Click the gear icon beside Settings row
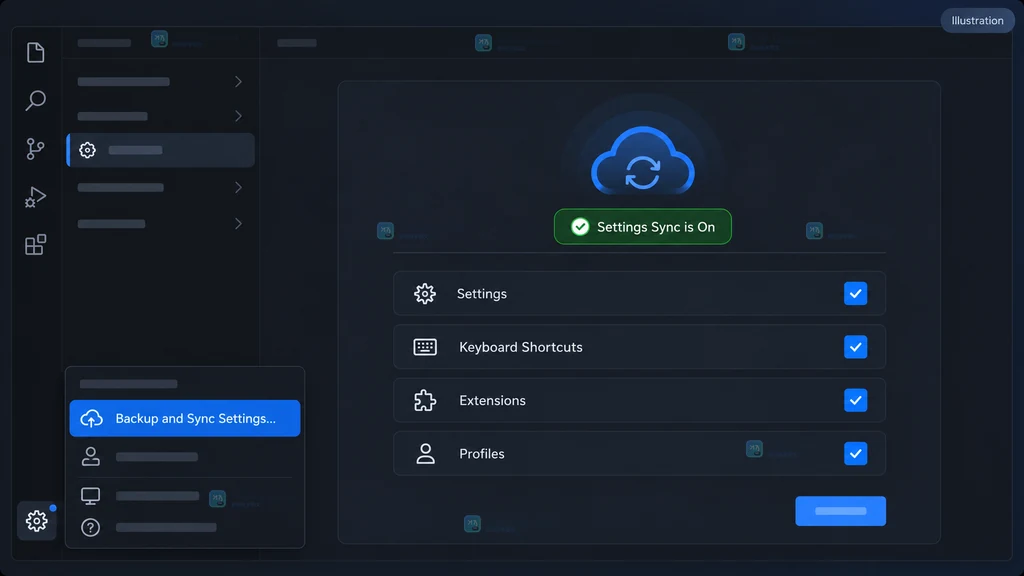 (x=425, y=294)
